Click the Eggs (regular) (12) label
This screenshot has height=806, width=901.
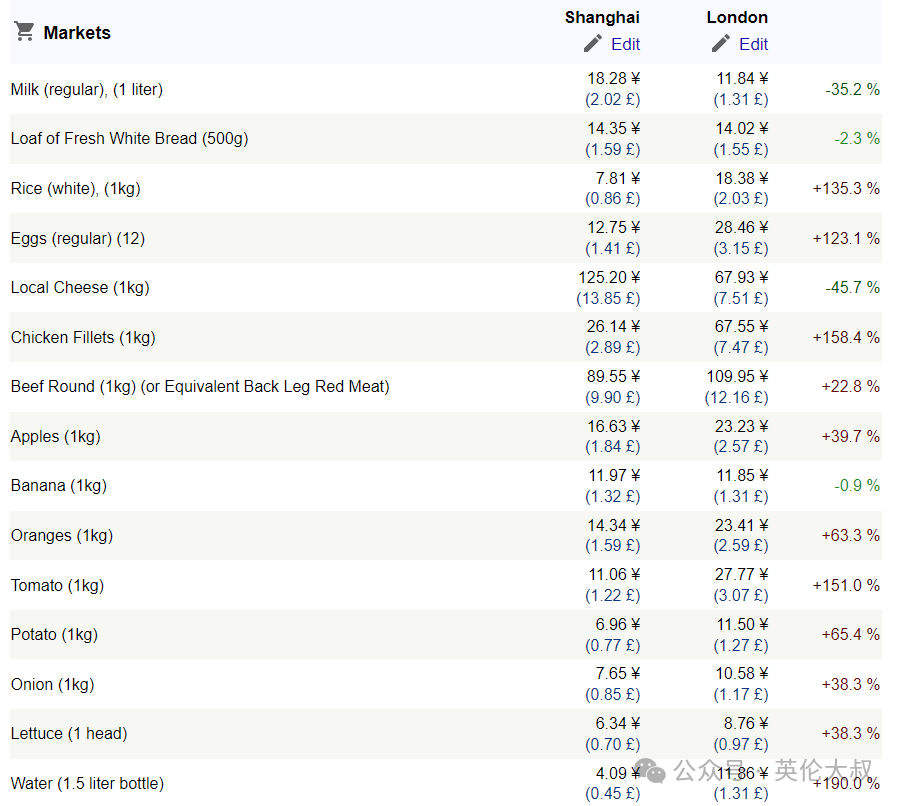[x=78, y=238]
